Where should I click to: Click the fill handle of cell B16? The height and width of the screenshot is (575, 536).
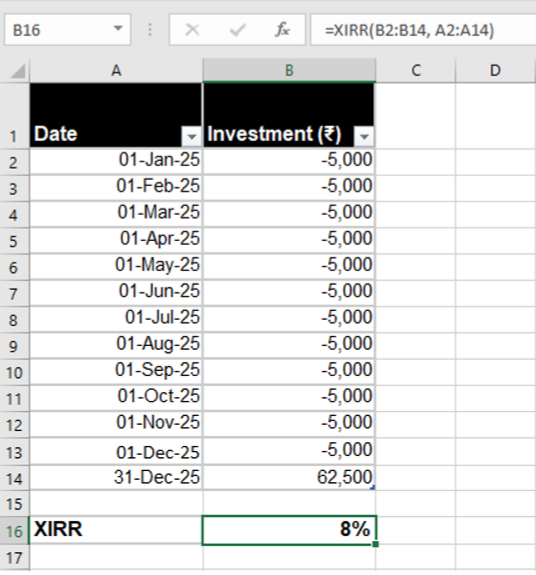pos(375,544)
